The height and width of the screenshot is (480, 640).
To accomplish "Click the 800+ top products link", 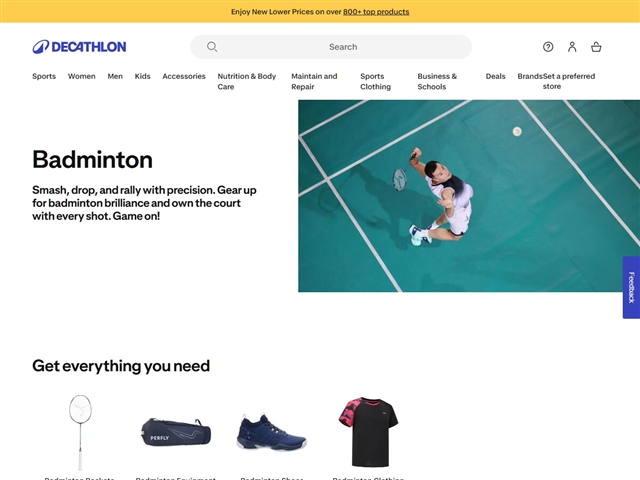I will tap(376, 12).
